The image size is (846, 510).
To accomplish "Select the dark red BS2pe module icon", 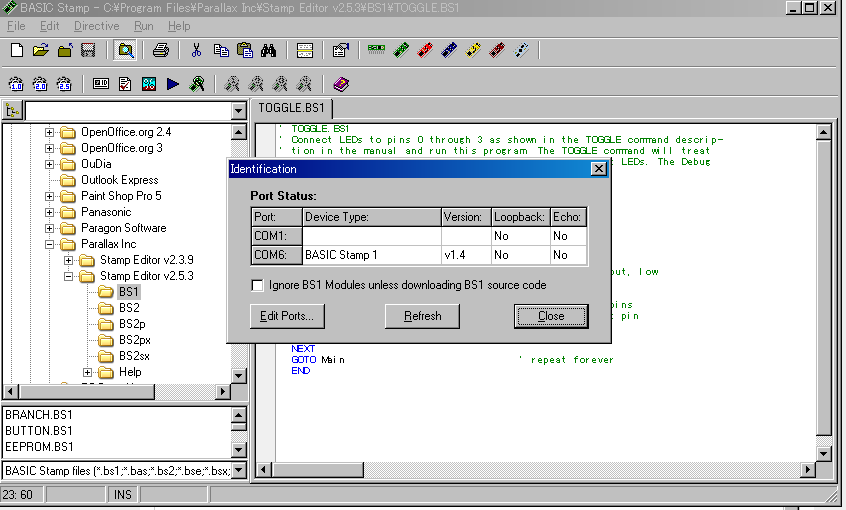I will click(x=497, y=51).
